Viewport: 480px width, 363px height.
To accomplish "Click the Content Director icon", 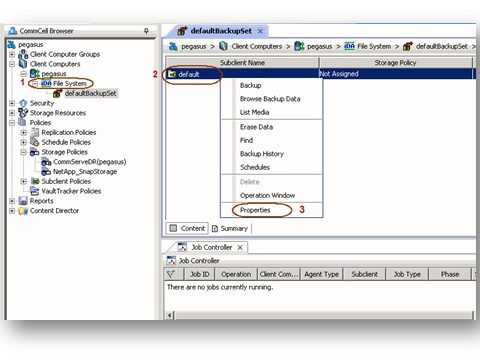I will coord(23,211).
